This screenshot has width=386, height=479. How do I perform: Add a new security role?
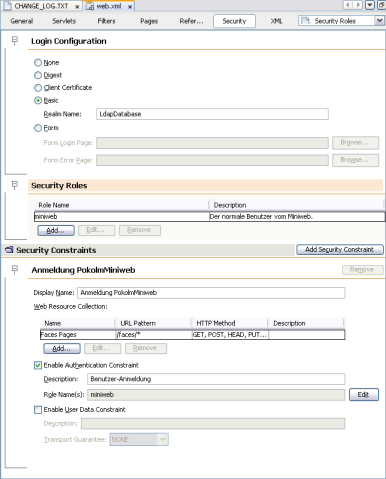[x=56, y=230]
